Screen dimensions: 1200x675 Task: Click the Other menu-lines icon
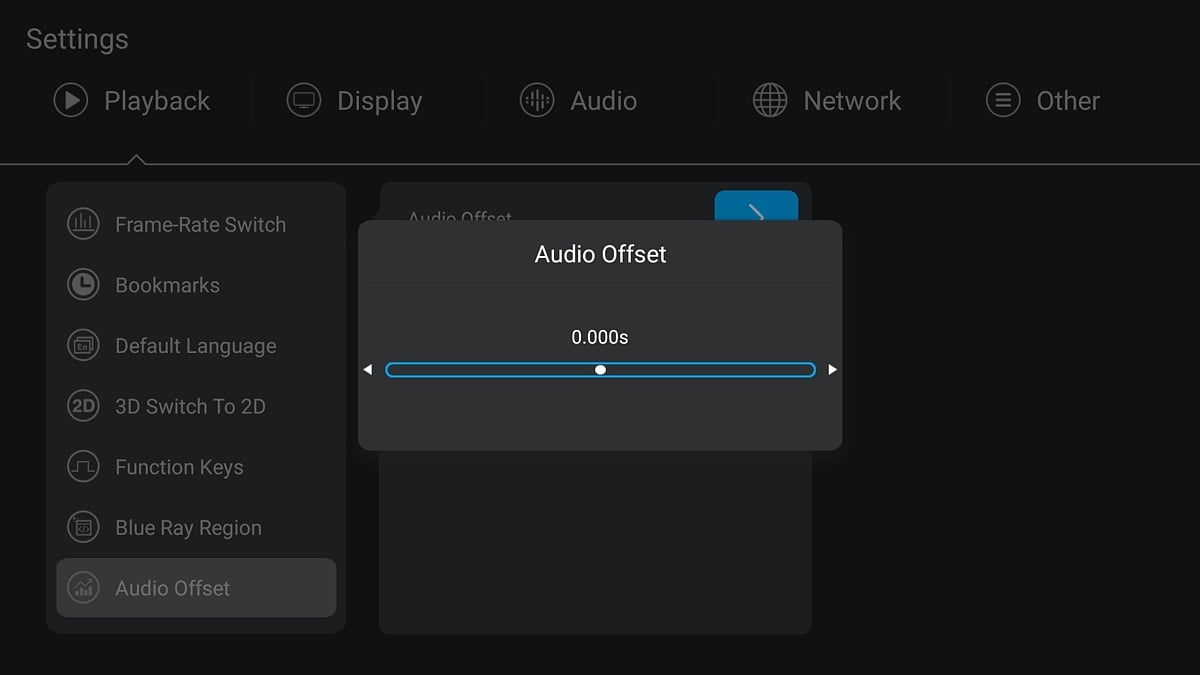pos(1003,101)
